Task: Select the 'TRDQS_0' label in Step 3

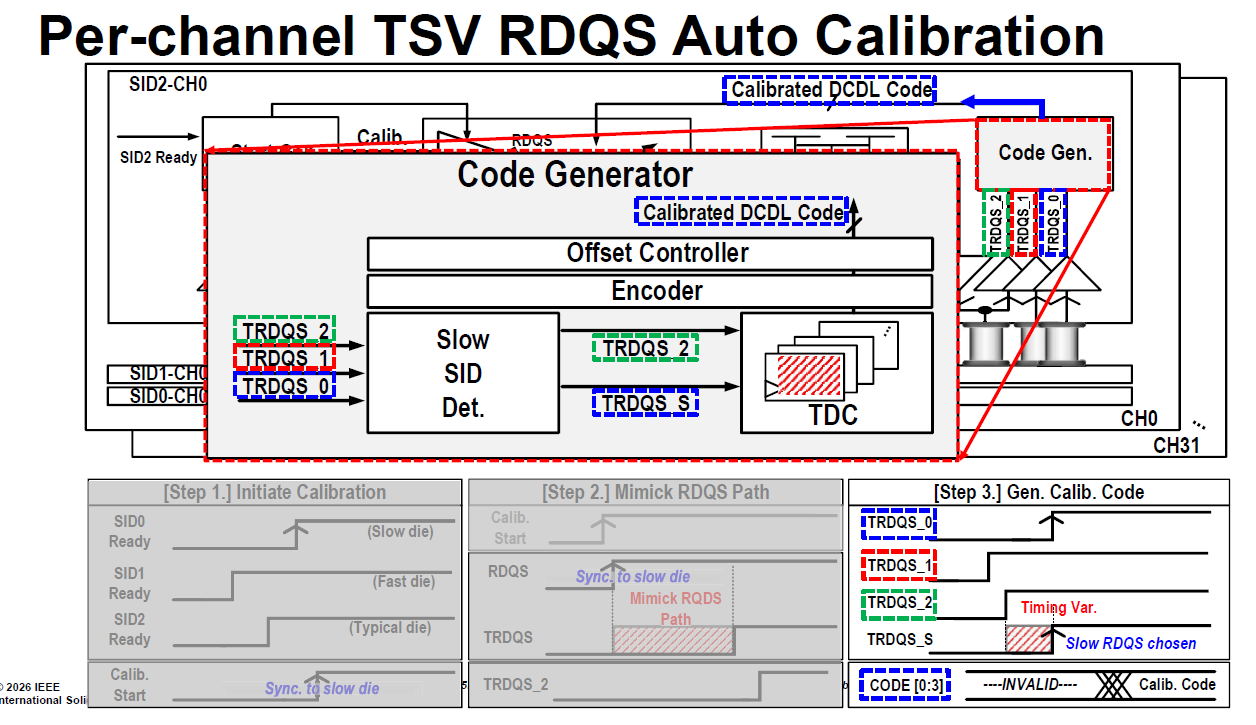Action: click(899, 522)
